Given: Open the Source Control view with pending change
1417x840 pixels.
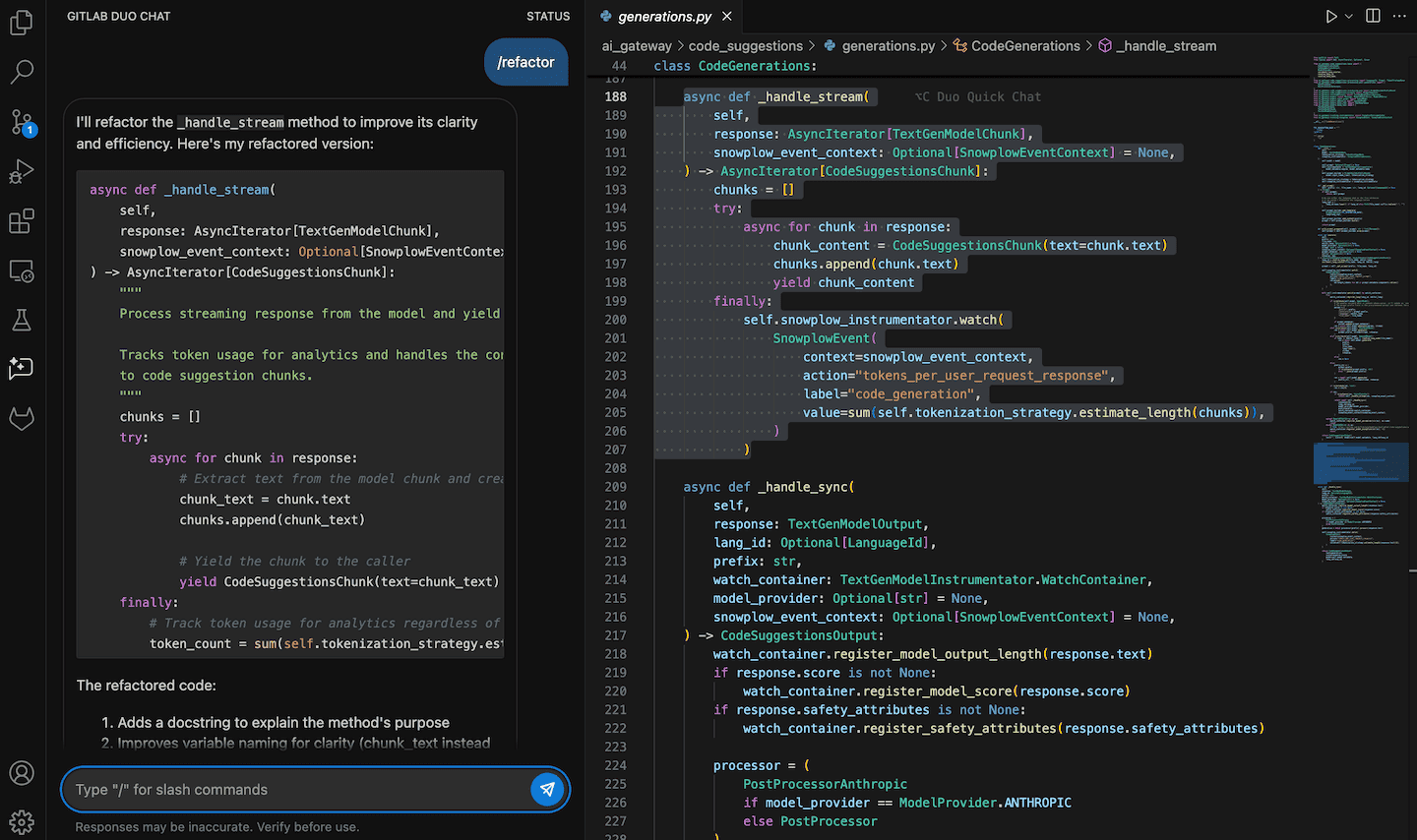Looking at the screenshot, I should coord(22,122).
